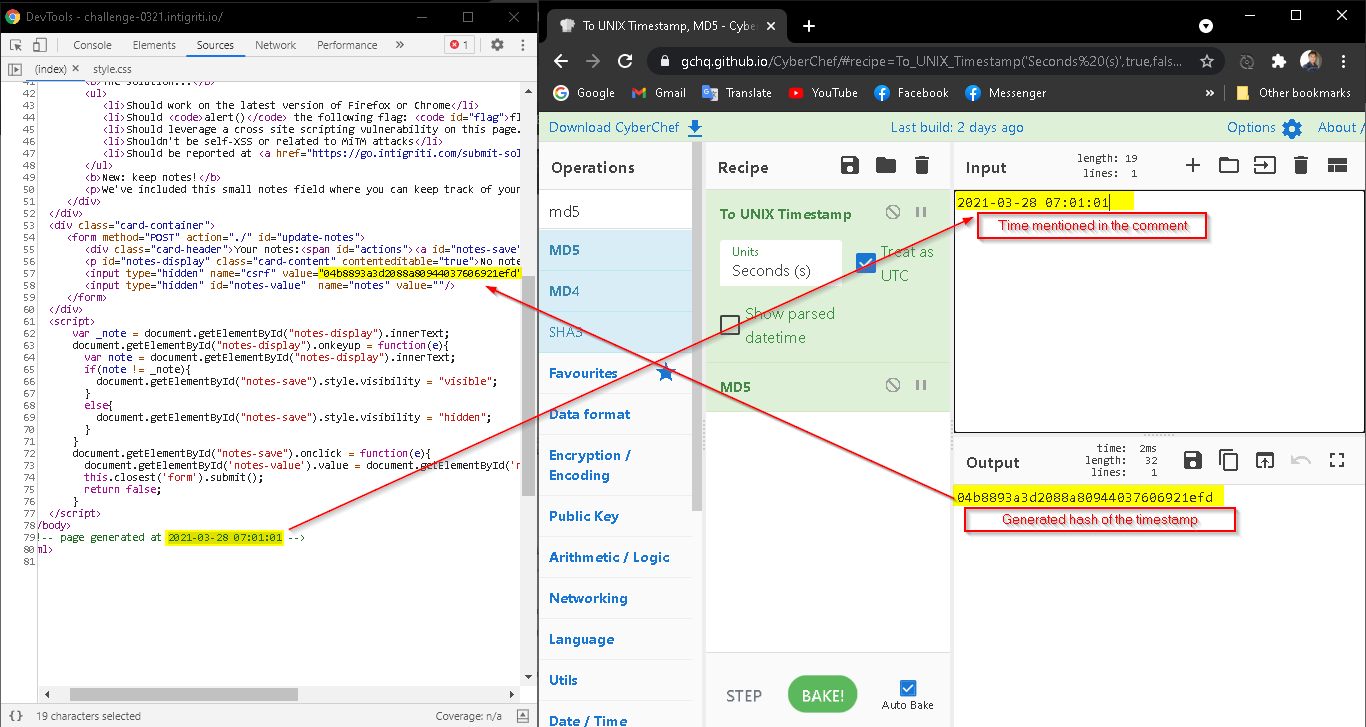The width and height of the screenshot is (1366, 727).
Task: Add a new input tab
Action: tap(1192, 166)
